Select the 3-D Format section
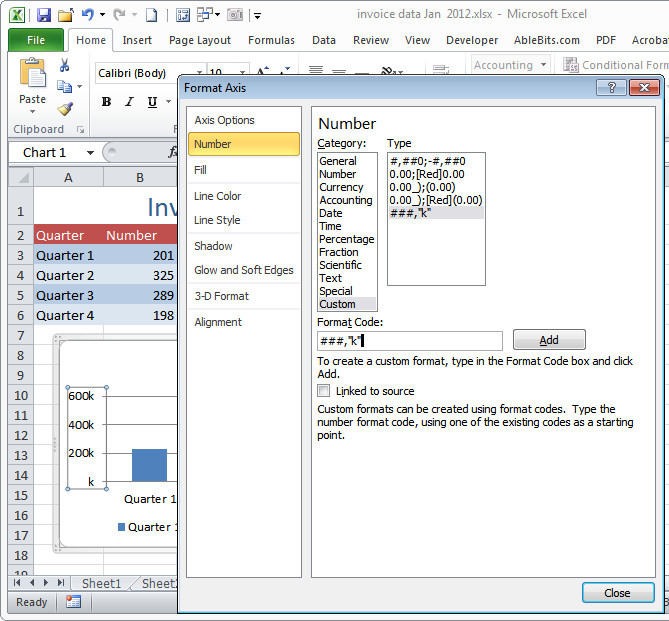This screenshot has width=669, height=621. click(244, 296)
